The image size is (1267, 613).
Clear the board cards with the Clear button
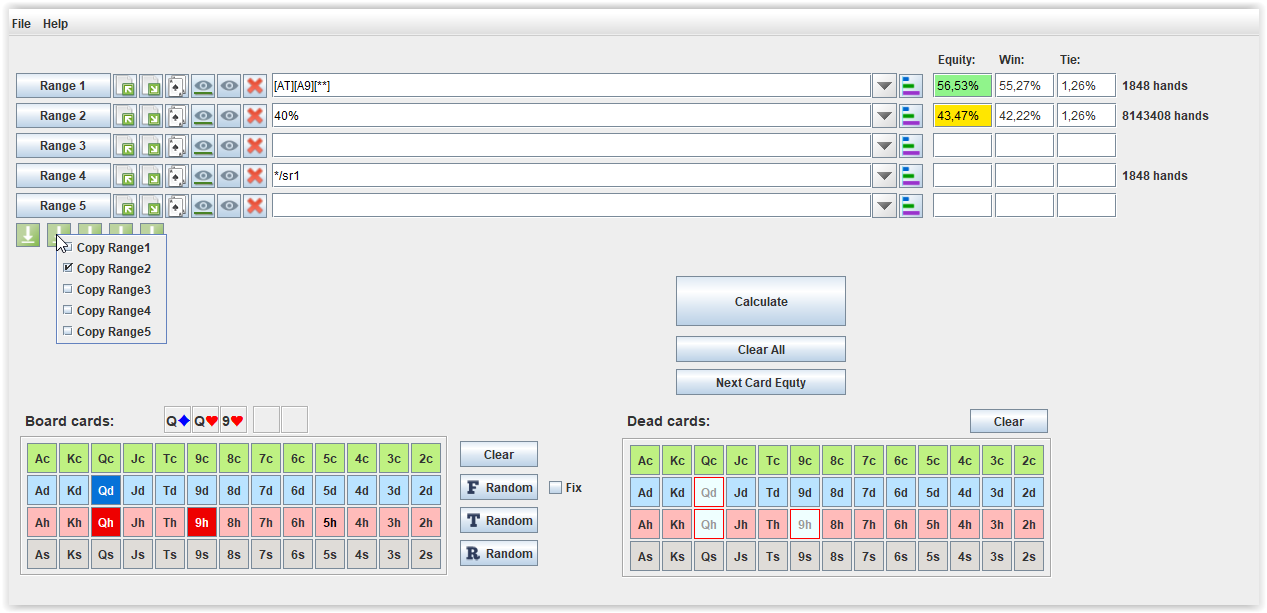(499, 454)
